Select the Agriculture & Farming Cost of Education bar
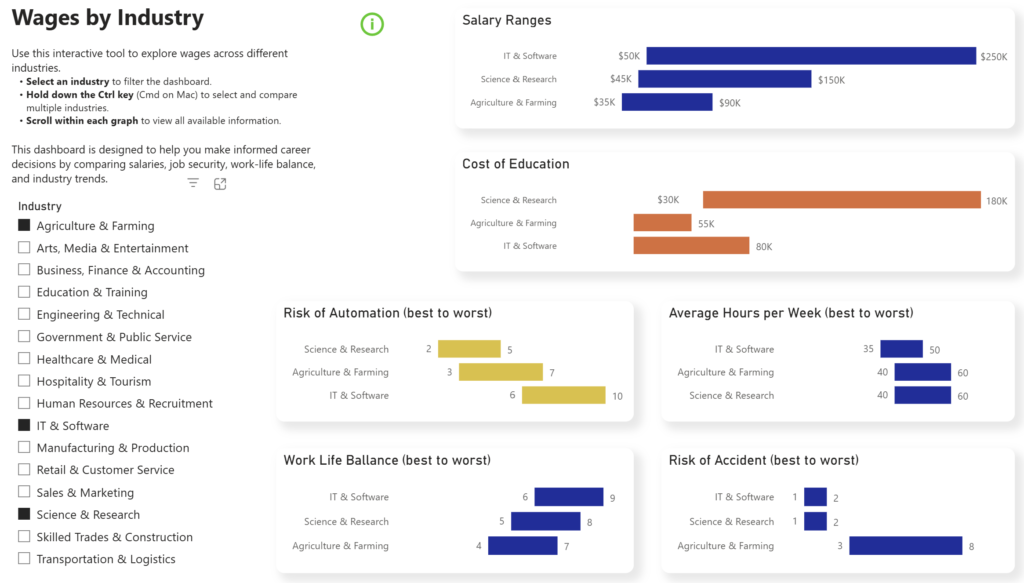This screenshot has width=1024, height=583. click(662, 223)
